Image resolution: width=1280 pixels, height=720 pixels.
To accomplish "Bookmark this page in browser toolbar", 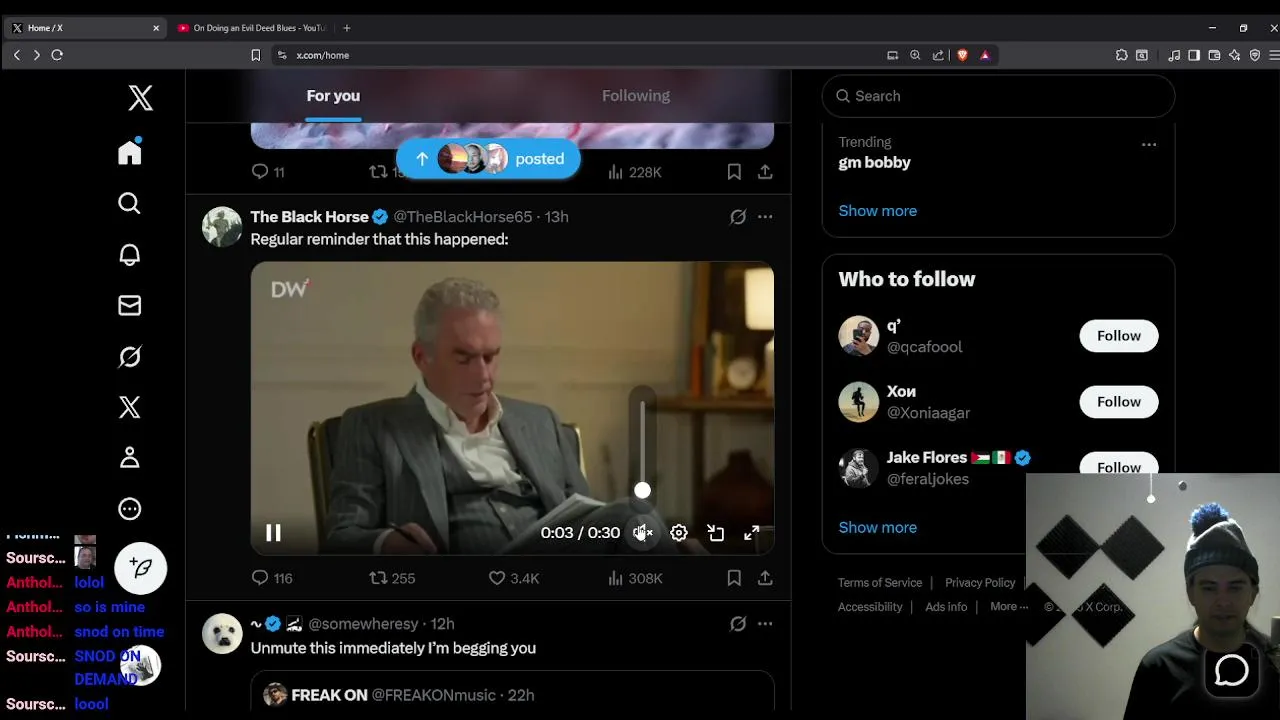I will coord(255,55).
